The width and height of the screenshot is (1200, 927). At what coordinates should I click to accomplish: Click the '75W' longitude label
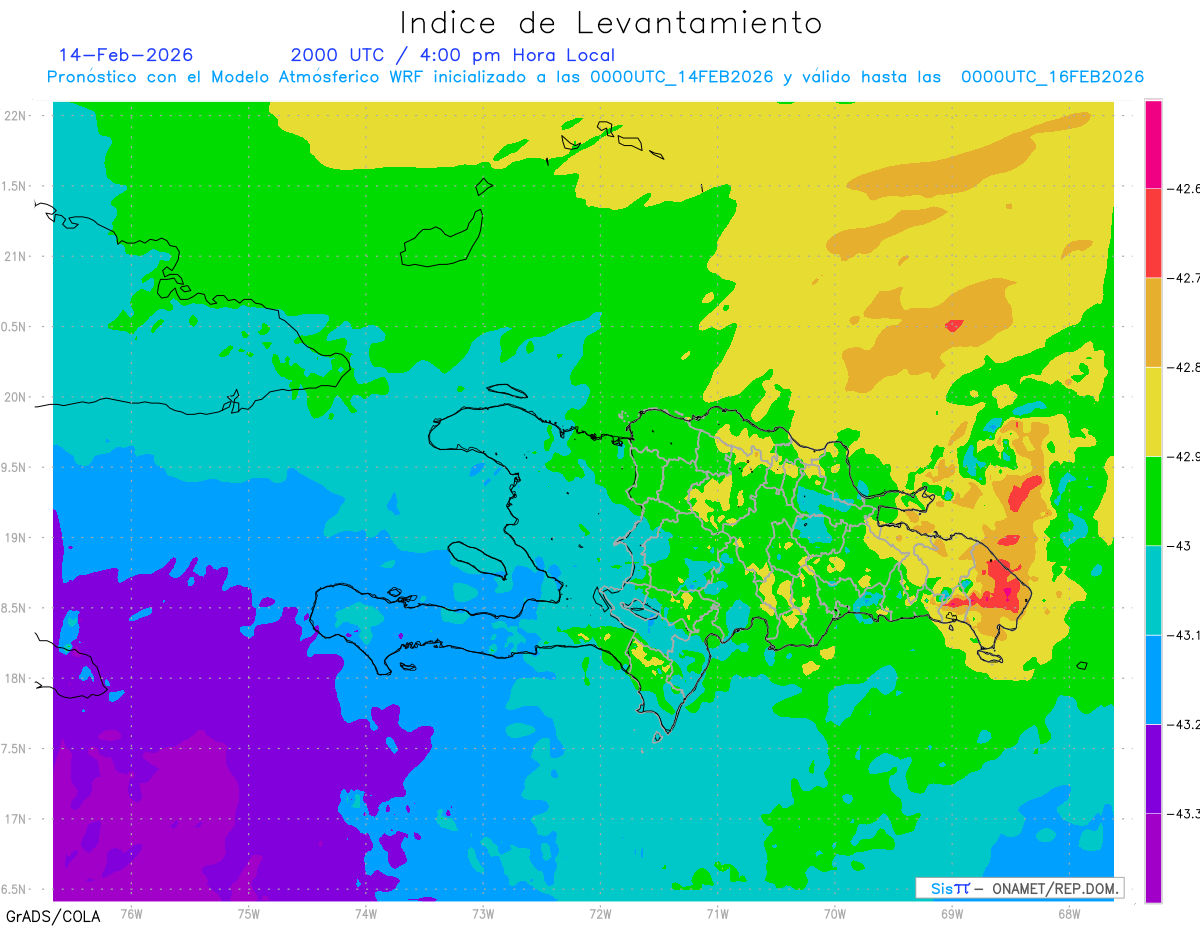pos(248,913)
